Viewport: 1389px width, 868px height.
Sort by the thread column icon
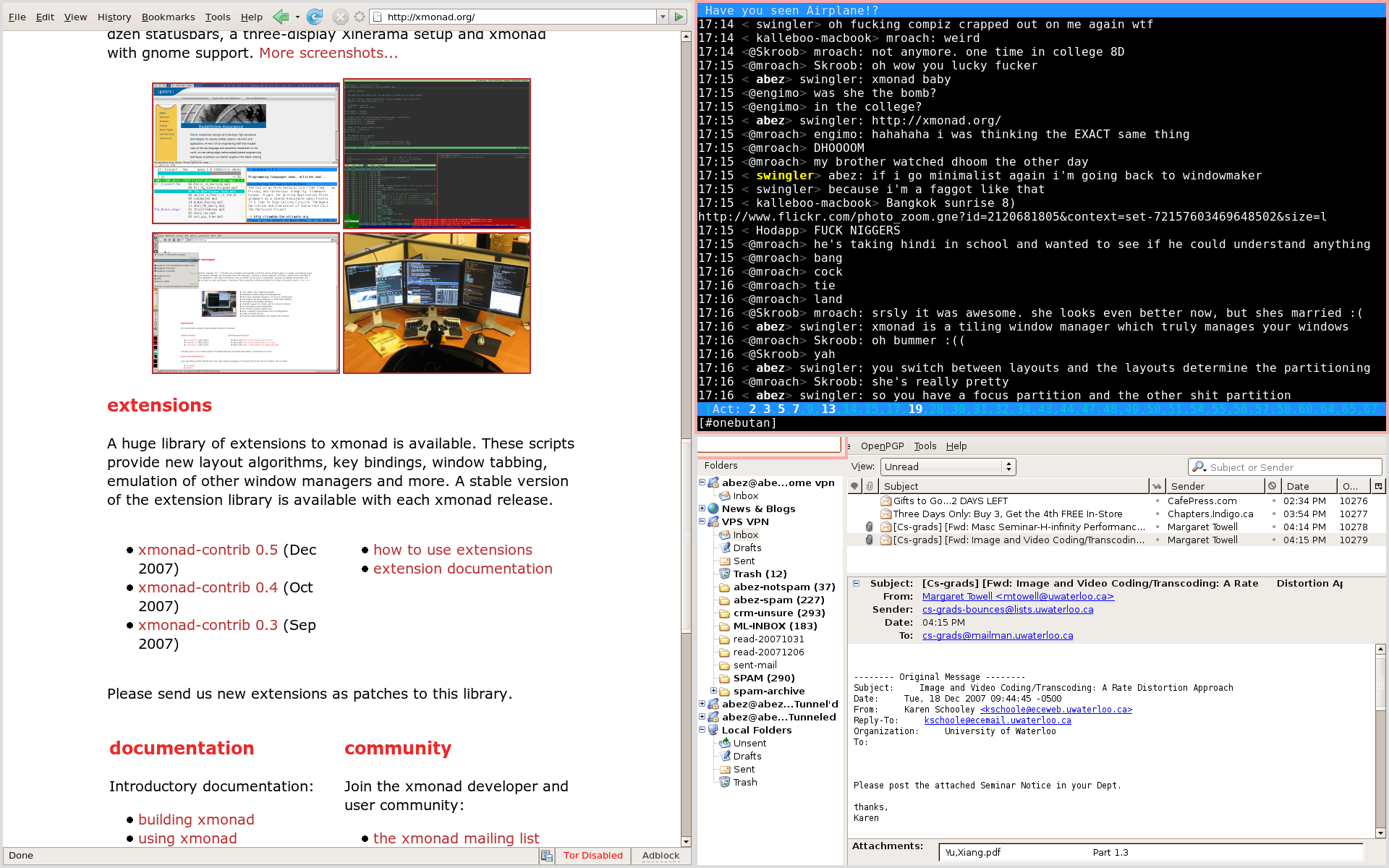click(854, 486)
